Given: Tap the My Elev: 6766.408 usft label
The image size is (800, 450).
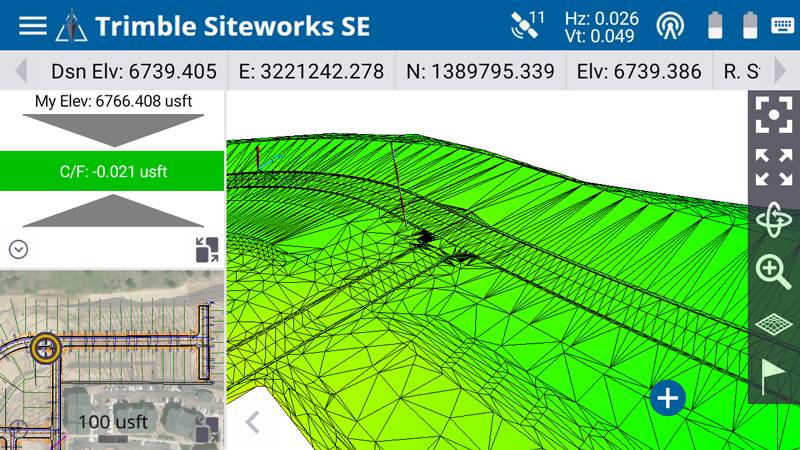Looking at the screenshot, I should pos(113,101).
